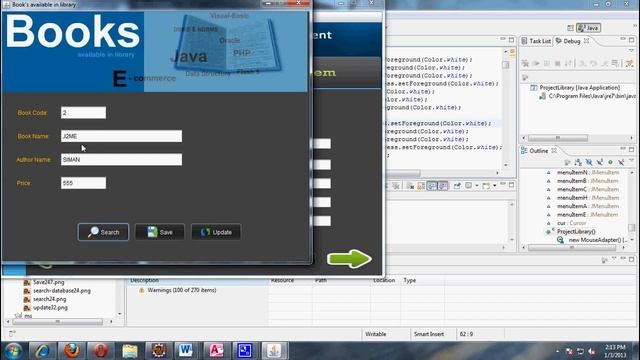Click the Save button in Books window
Image resolution: width=640 pixels, height=360 pixels.
[x=160, y=232]
